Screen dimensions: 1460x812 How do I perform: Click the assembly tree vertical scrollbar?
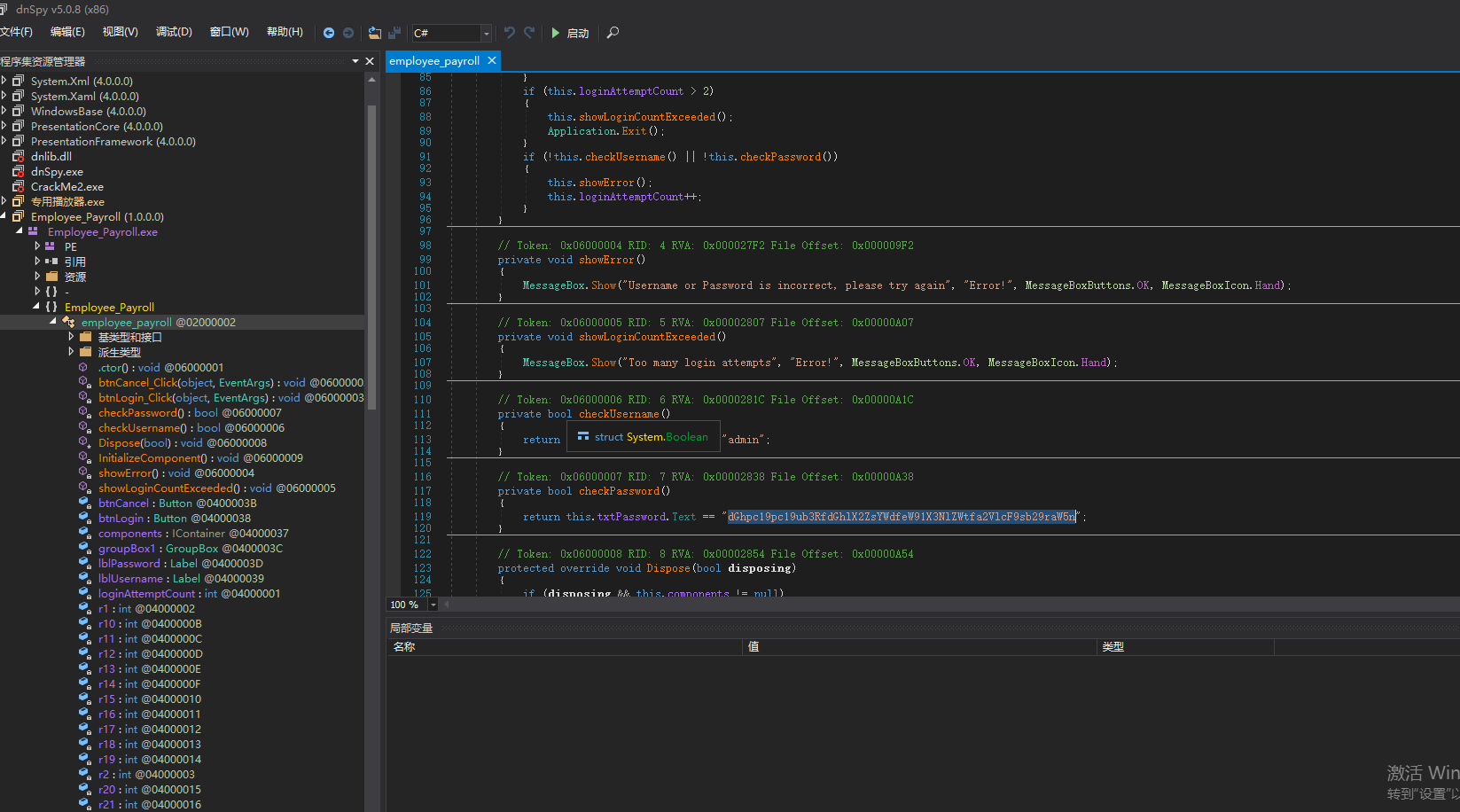click(x=371, y=257)
